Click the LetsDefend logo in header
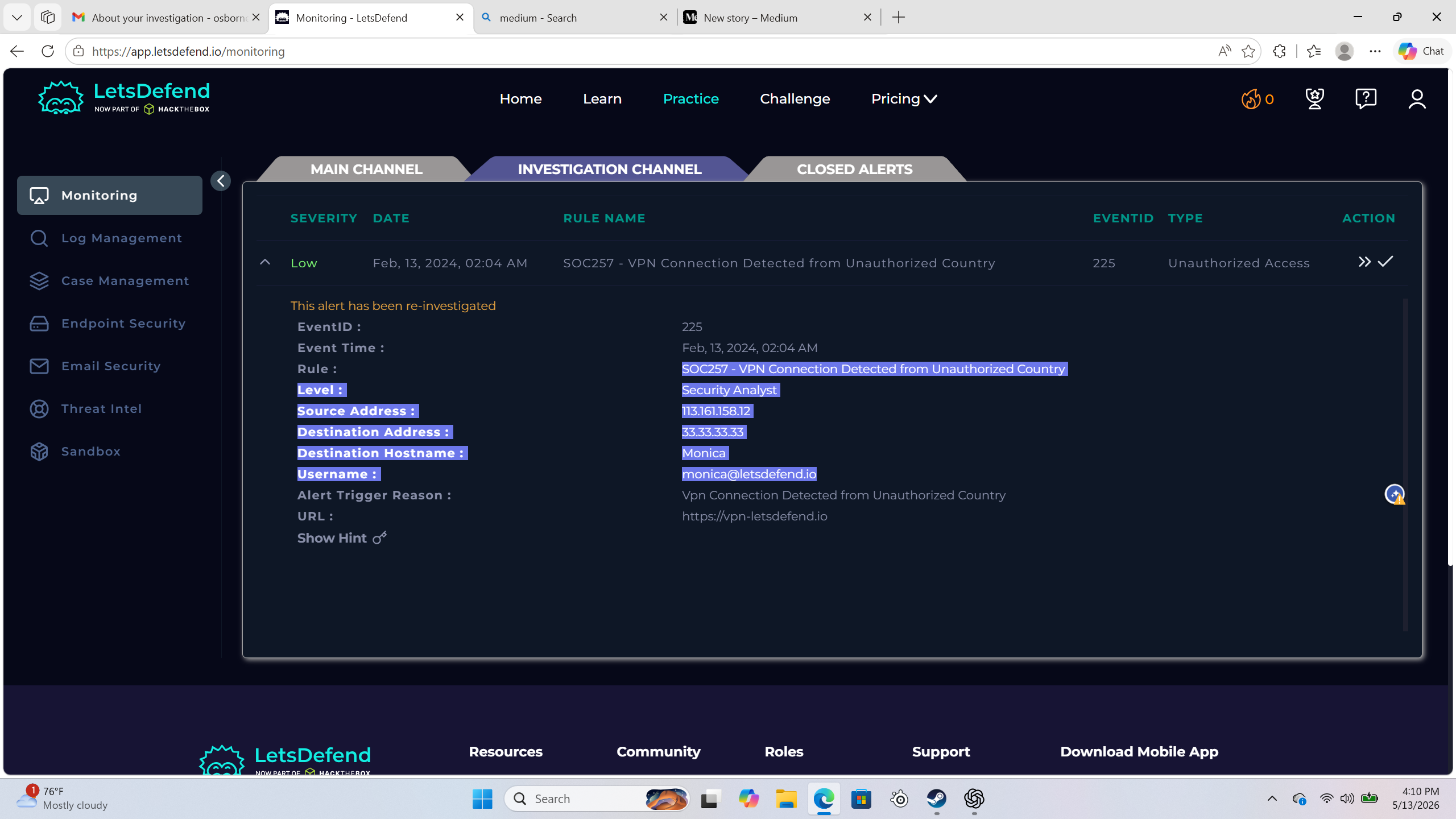Image resolution: width=1456 pixels, height=819 pixels. (x=124, y=97)
